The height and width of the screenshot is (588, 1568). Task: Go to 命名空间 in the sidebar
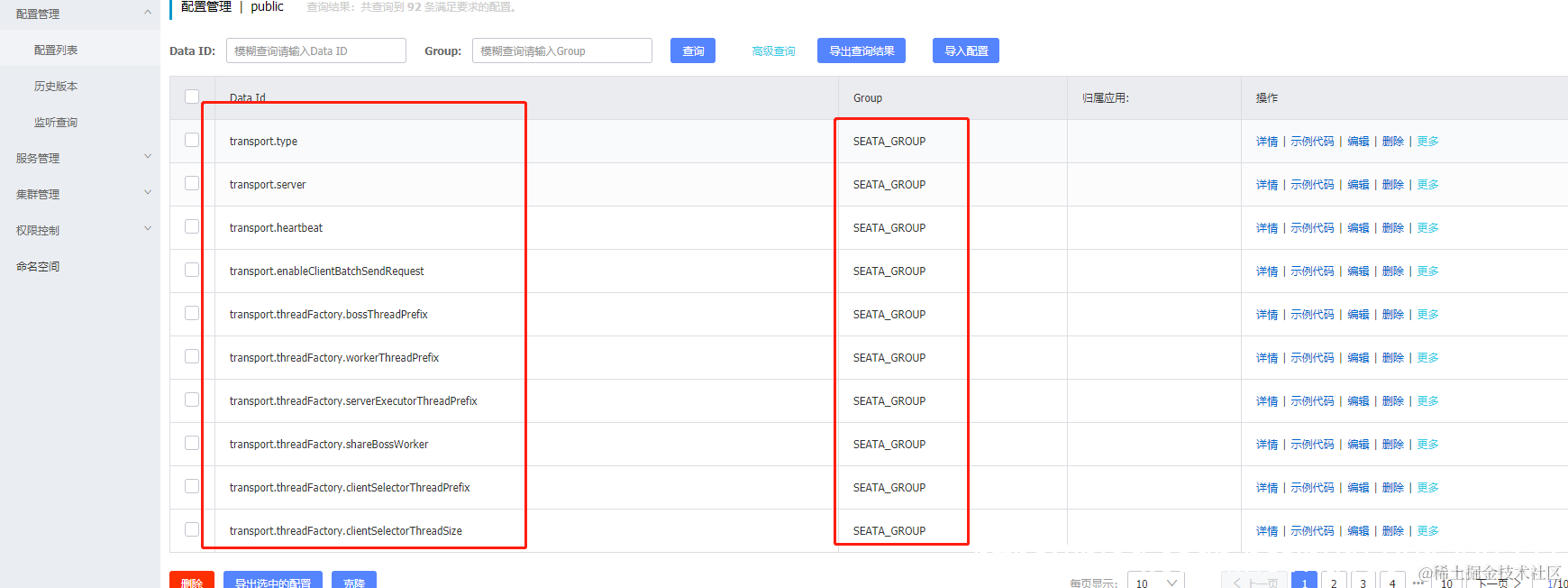(x=38, y=266)
